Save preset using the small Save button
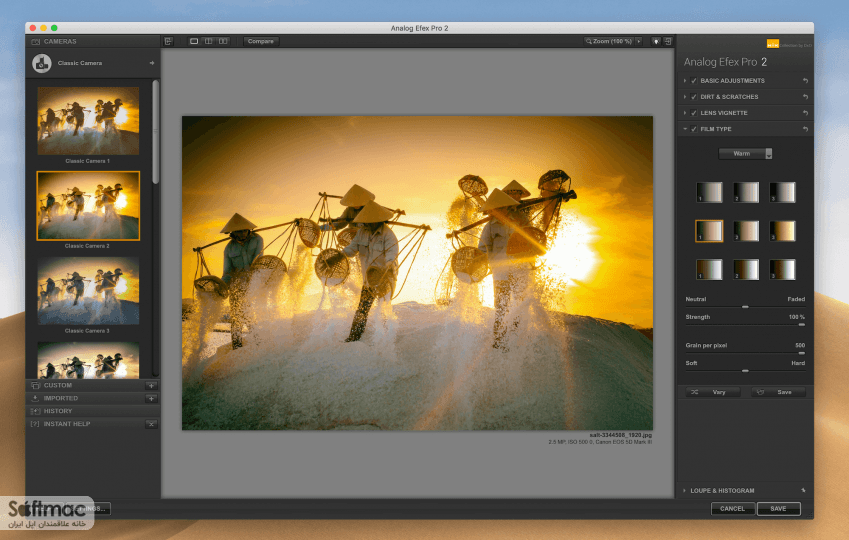This screenshot has width=849, height=540. tap(778, 392)
